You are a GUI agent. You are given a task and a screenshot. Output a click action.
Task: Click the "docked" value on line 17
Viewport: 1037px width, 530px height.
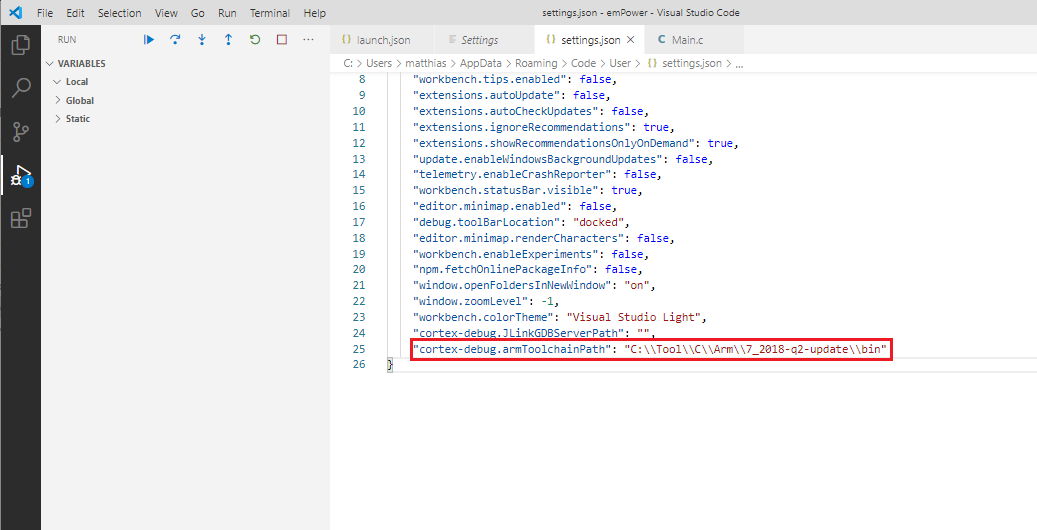point(599,222)
